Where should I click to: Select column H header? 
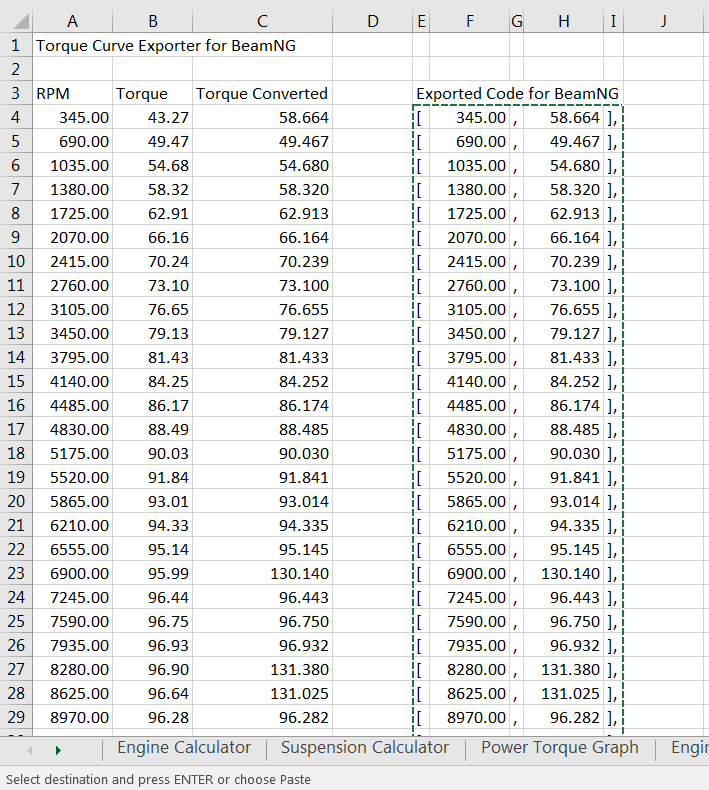pyautogui.click(x=563, y=21)
